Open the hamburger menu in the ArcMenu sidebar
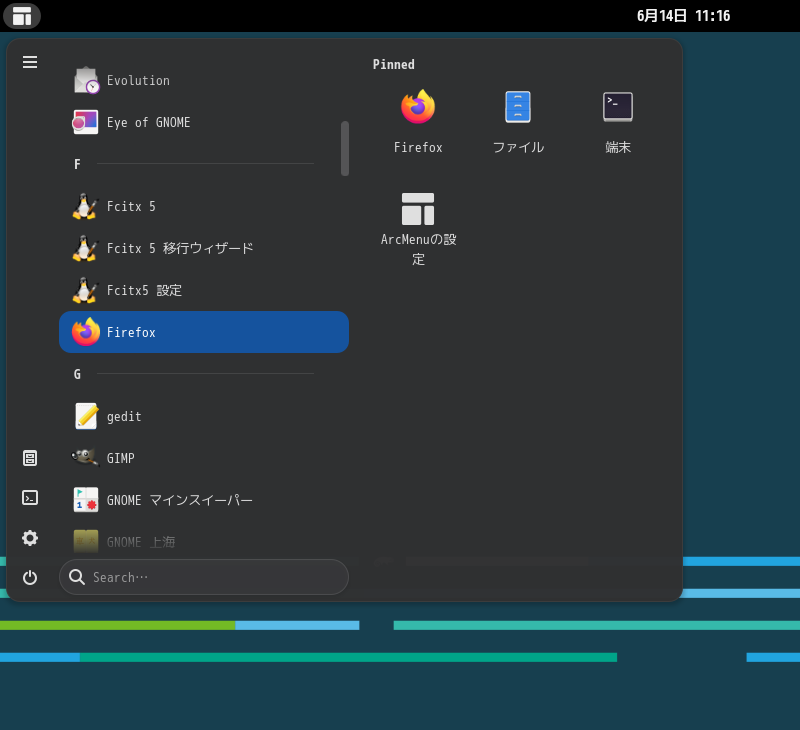800x730 pixels. (x=30, y=62)
